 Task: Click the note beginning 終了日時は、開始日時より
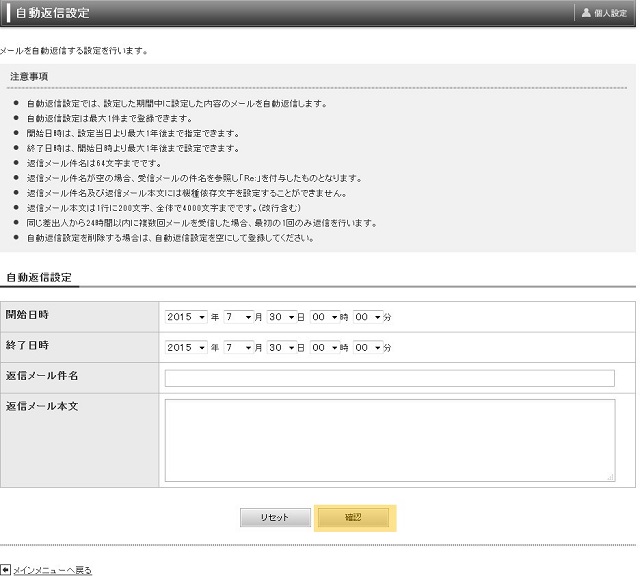133,148
